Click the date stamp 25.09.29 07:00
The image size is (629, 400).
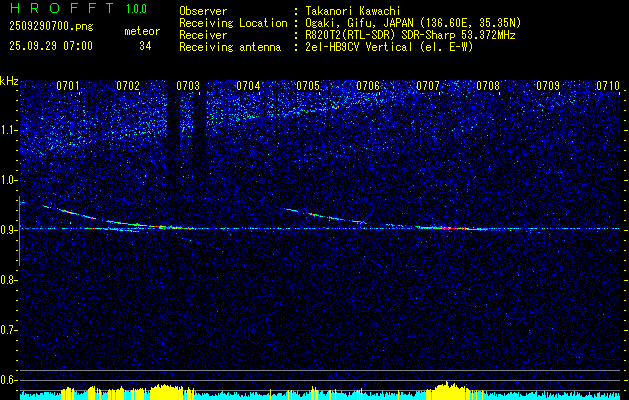pos(50,45)
